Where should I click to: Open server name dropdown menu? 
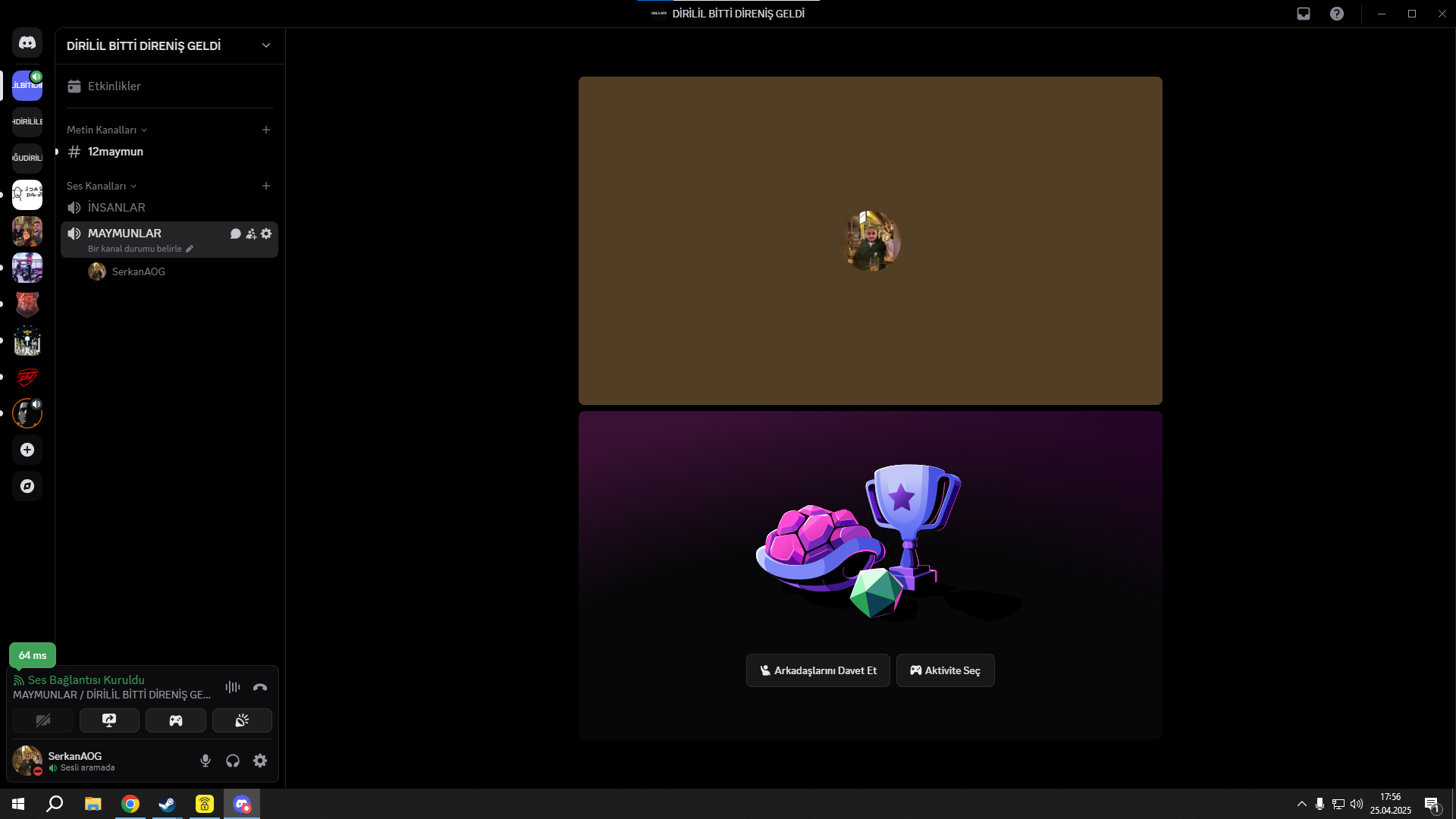(266, 45)
